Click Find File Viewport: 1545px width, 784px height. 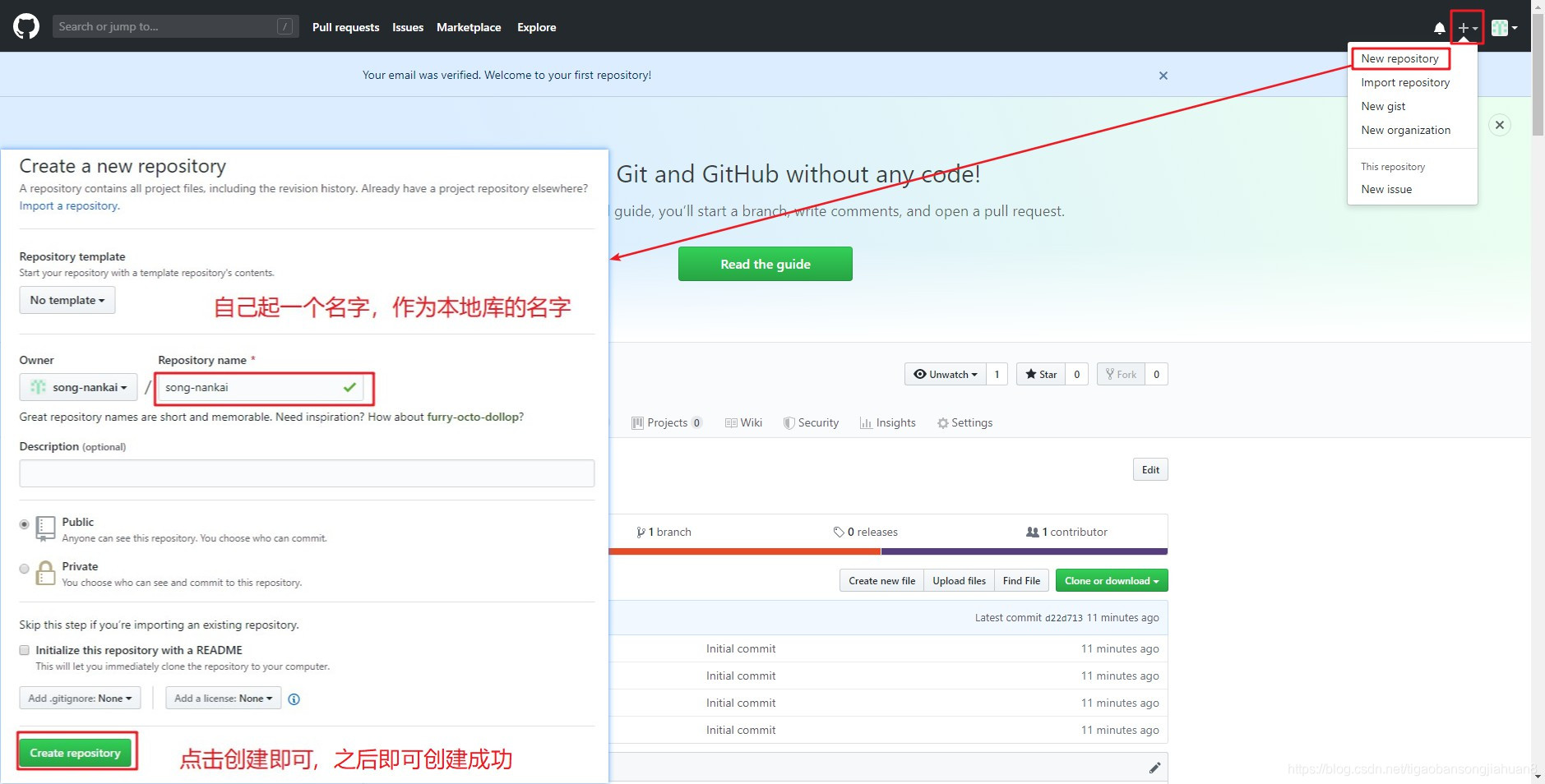tap(1021, 580)
